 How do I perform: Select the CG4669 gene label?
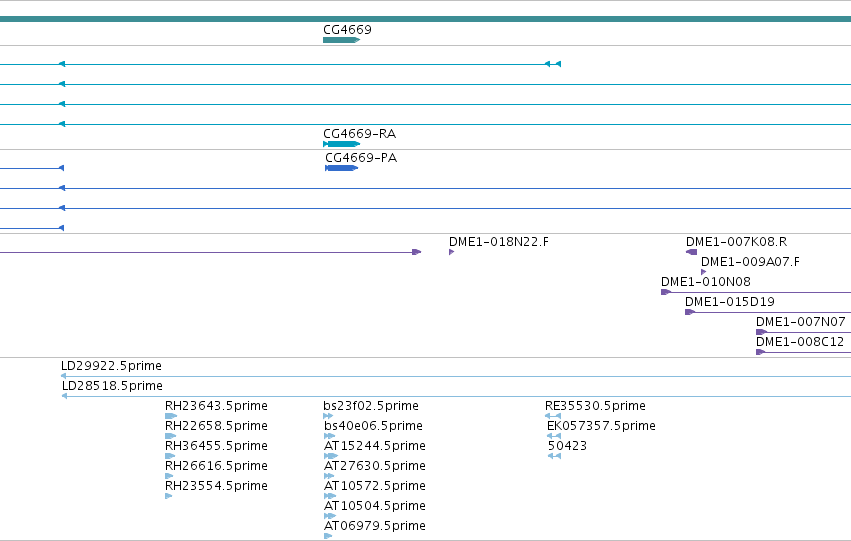(347, 29)
